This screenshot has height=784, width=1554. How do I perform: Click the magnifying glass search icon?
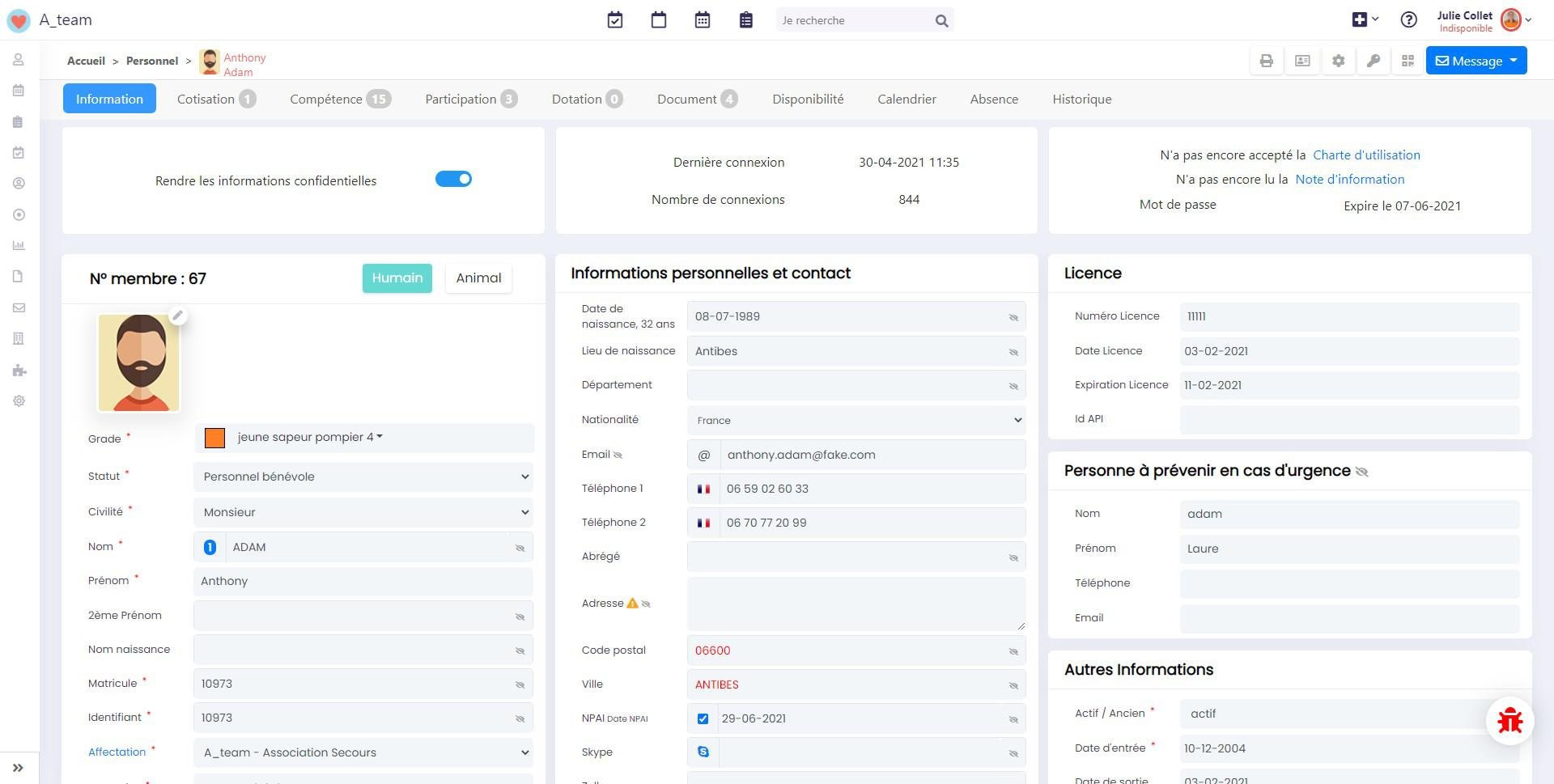(941, 21)
